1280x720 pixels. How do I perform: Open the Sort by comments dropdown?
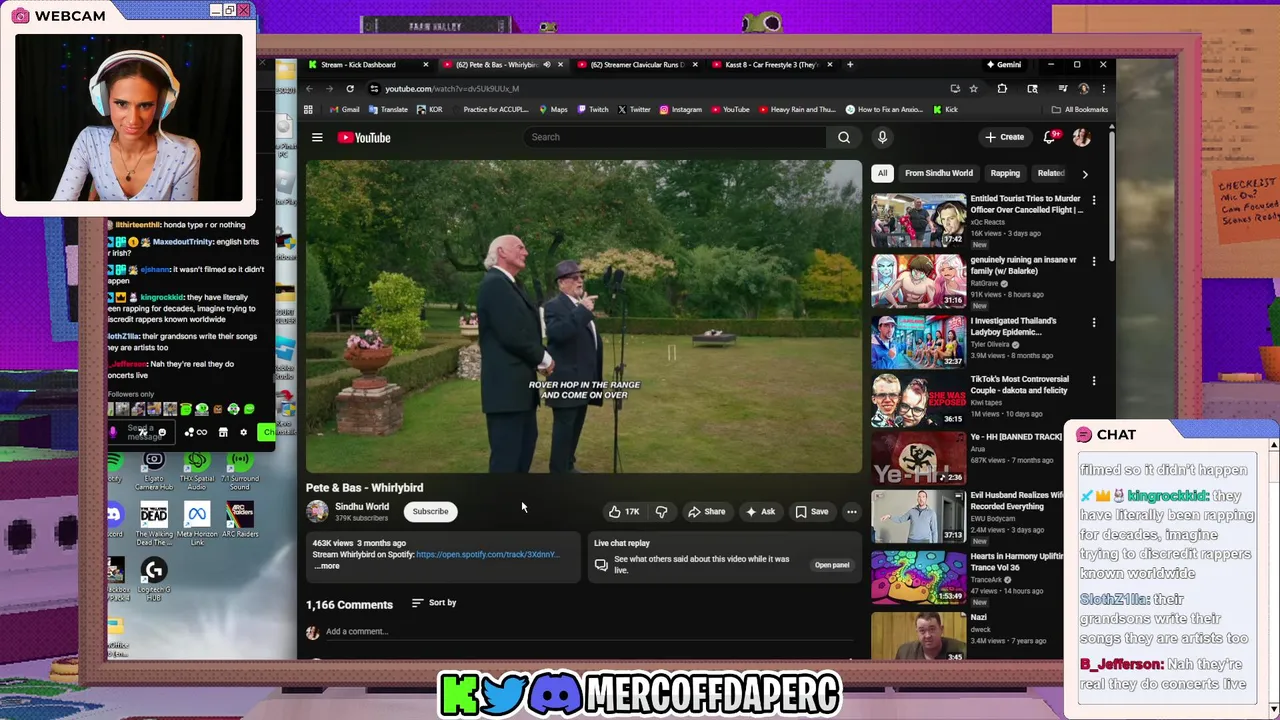(434, 603)
